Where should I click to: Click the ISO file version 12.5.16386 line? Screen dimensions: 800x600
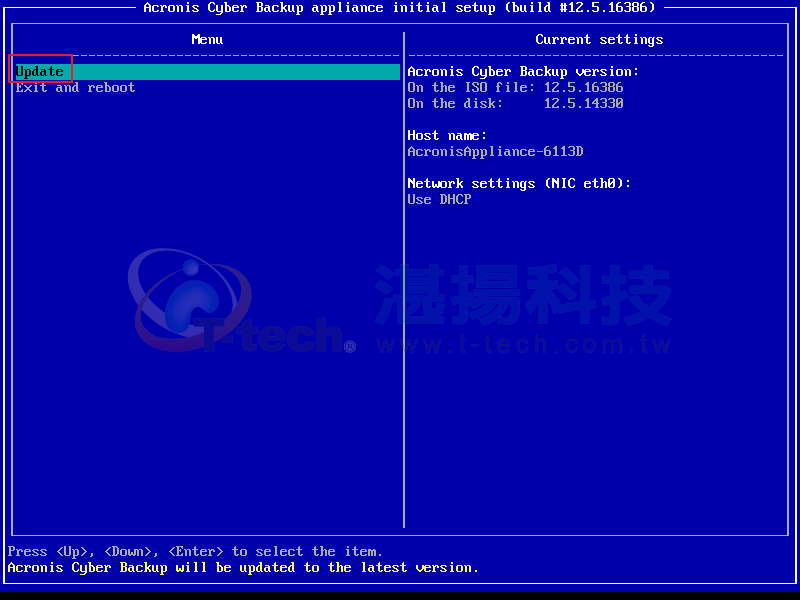515,88
